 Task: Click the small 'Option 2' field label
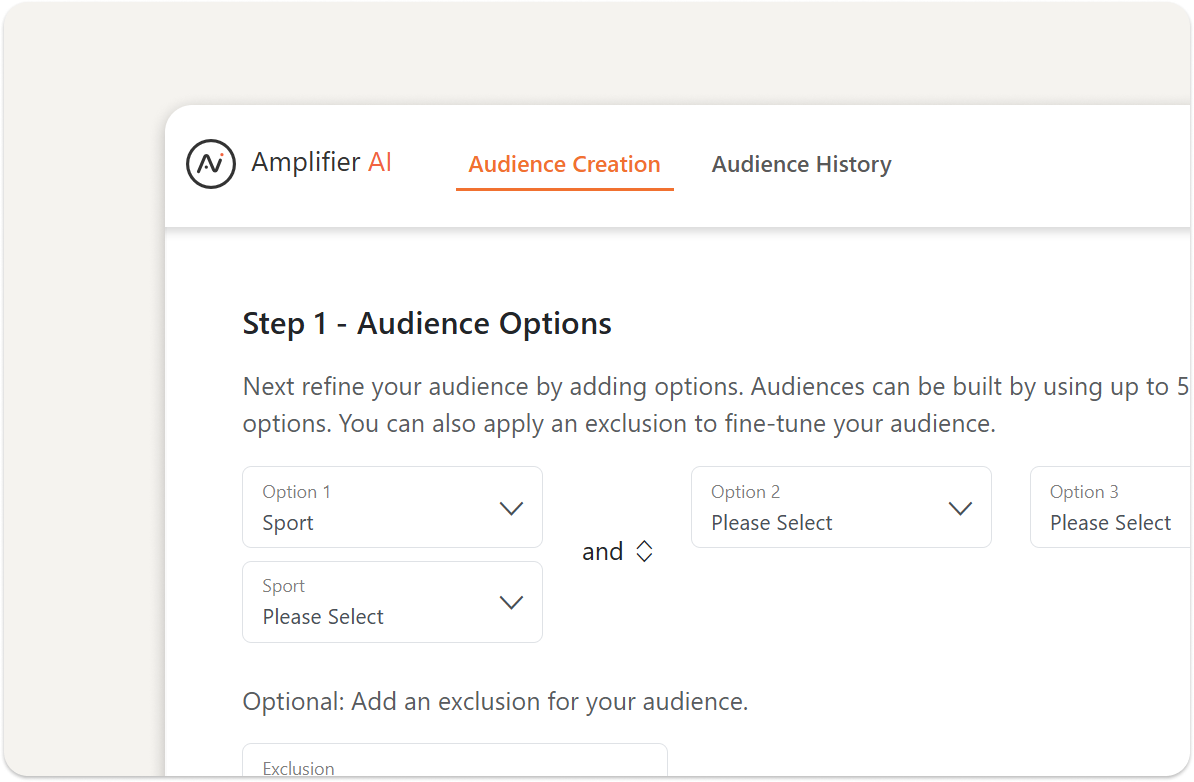coord(745,492)
